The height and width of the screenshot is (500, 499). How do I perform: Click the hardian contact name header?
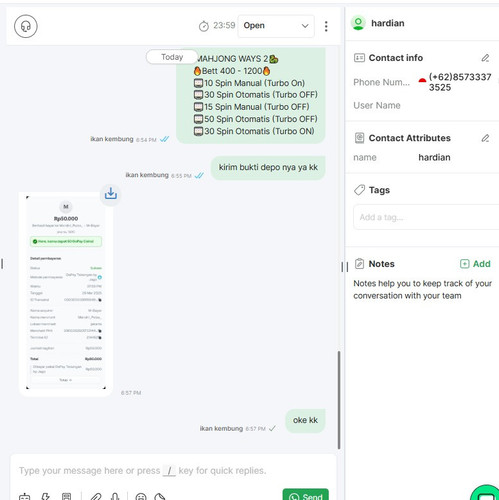click(388, 23)
